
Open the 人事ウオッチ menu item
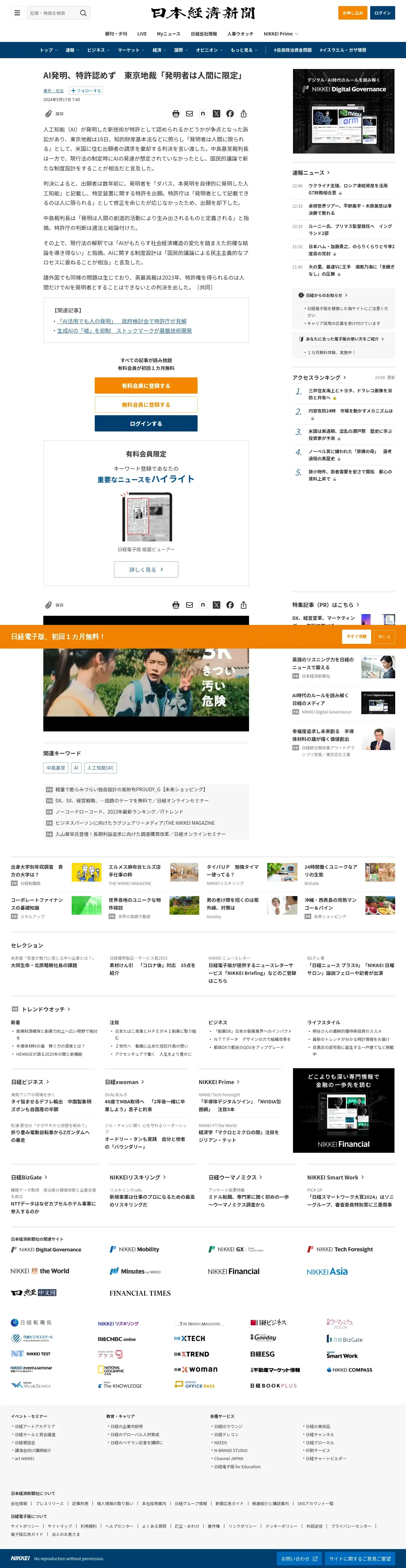[x=241, y=34]
